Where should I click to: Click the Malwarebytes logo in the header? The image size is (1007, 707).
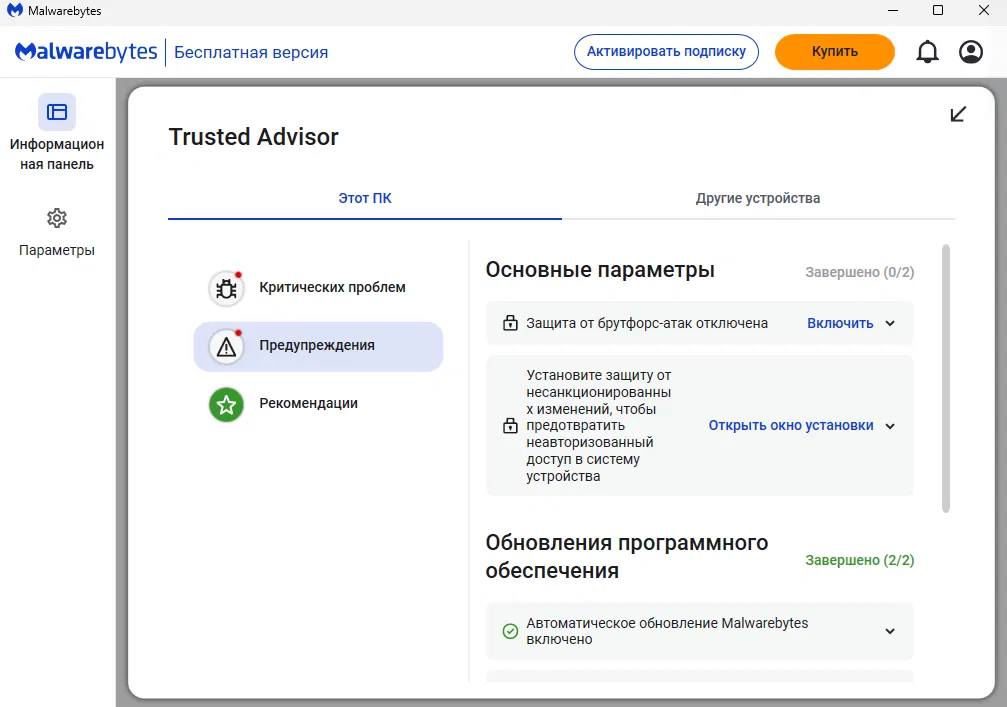pos(86,51)
